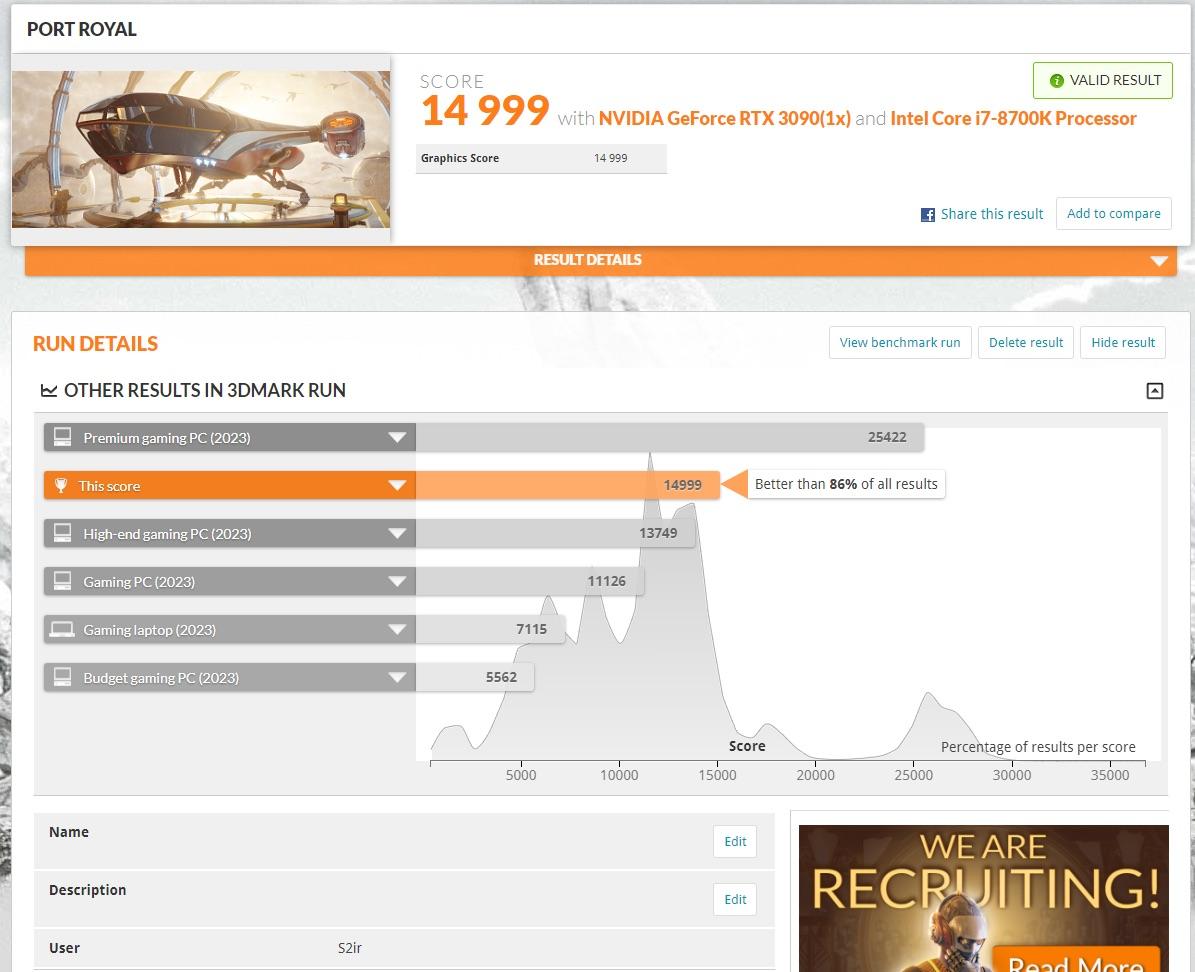Viewport: 1195px width, 972px height.
Task: Click the 14999 orange This score bar
Action: (568, 486)
